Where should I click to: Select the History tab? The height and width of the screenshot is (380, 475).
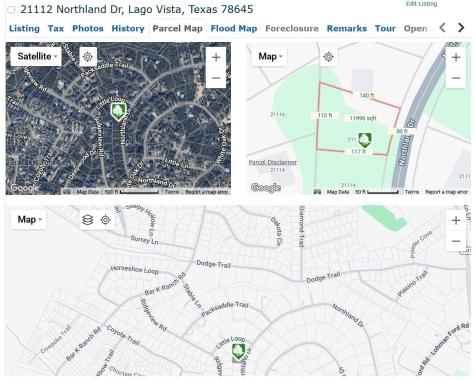pos(128,28)
